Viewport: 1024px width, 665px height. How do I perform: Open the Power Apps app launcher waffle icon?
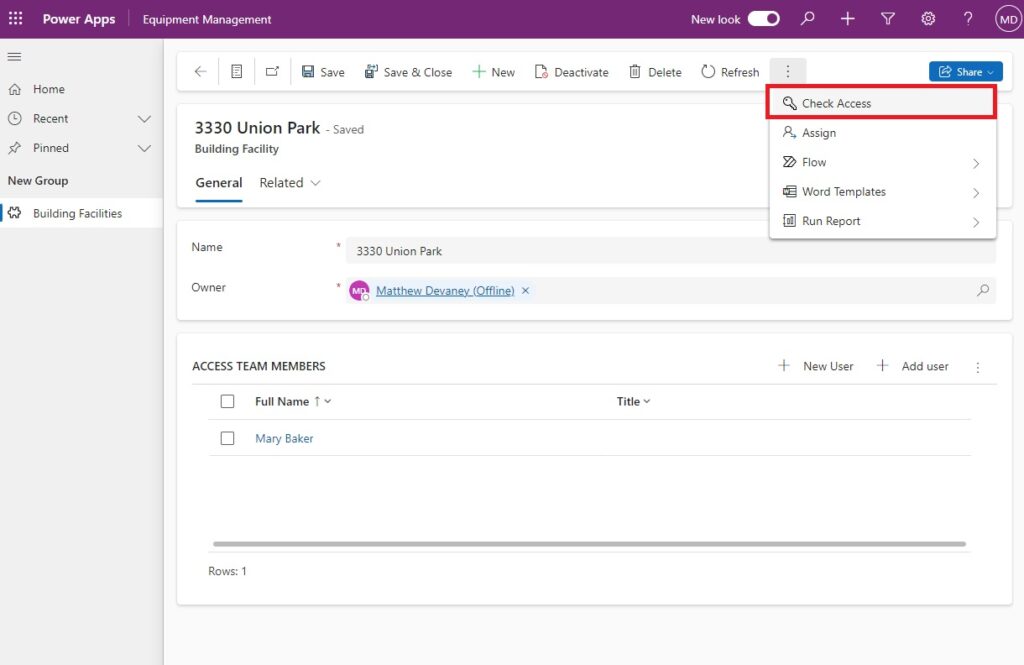(15, 18)
